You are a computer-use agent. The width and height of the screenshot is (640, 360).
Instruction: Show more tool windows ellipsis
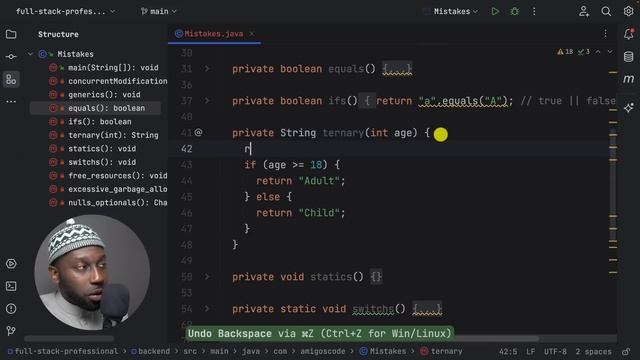[11, 101]
